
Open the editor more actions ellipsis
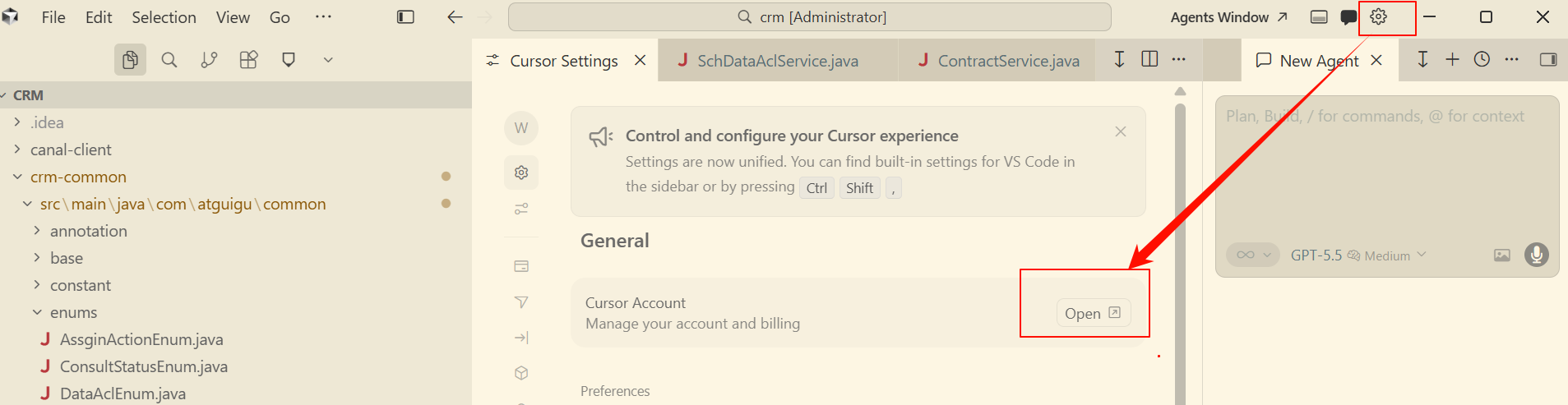point(1178,59)
